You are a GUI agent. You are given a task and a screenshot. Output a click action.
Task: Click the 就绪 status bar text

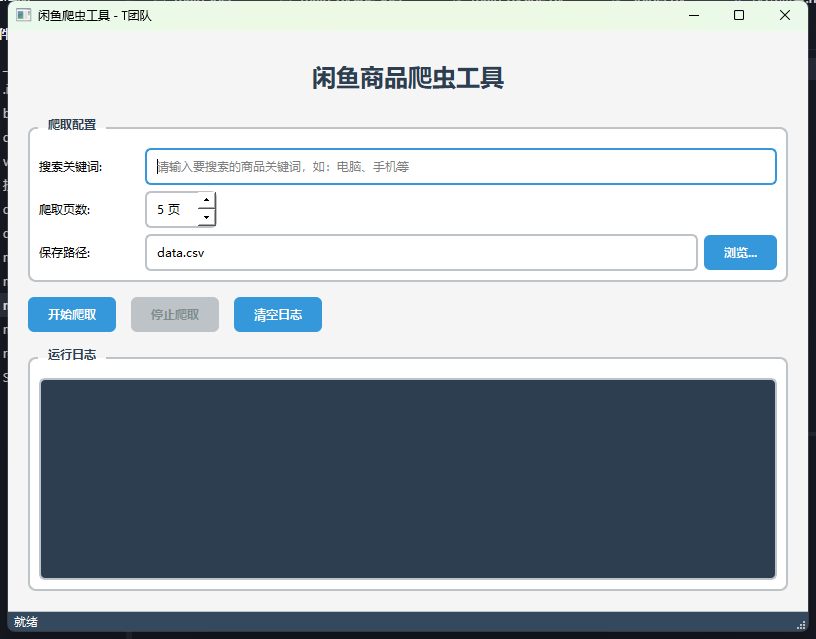point(26,622)
